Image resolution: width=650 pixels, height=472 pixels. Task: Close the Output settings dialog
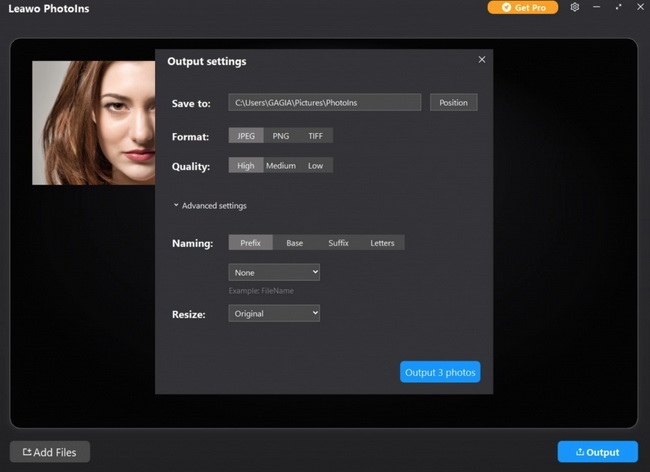[482, 60]
